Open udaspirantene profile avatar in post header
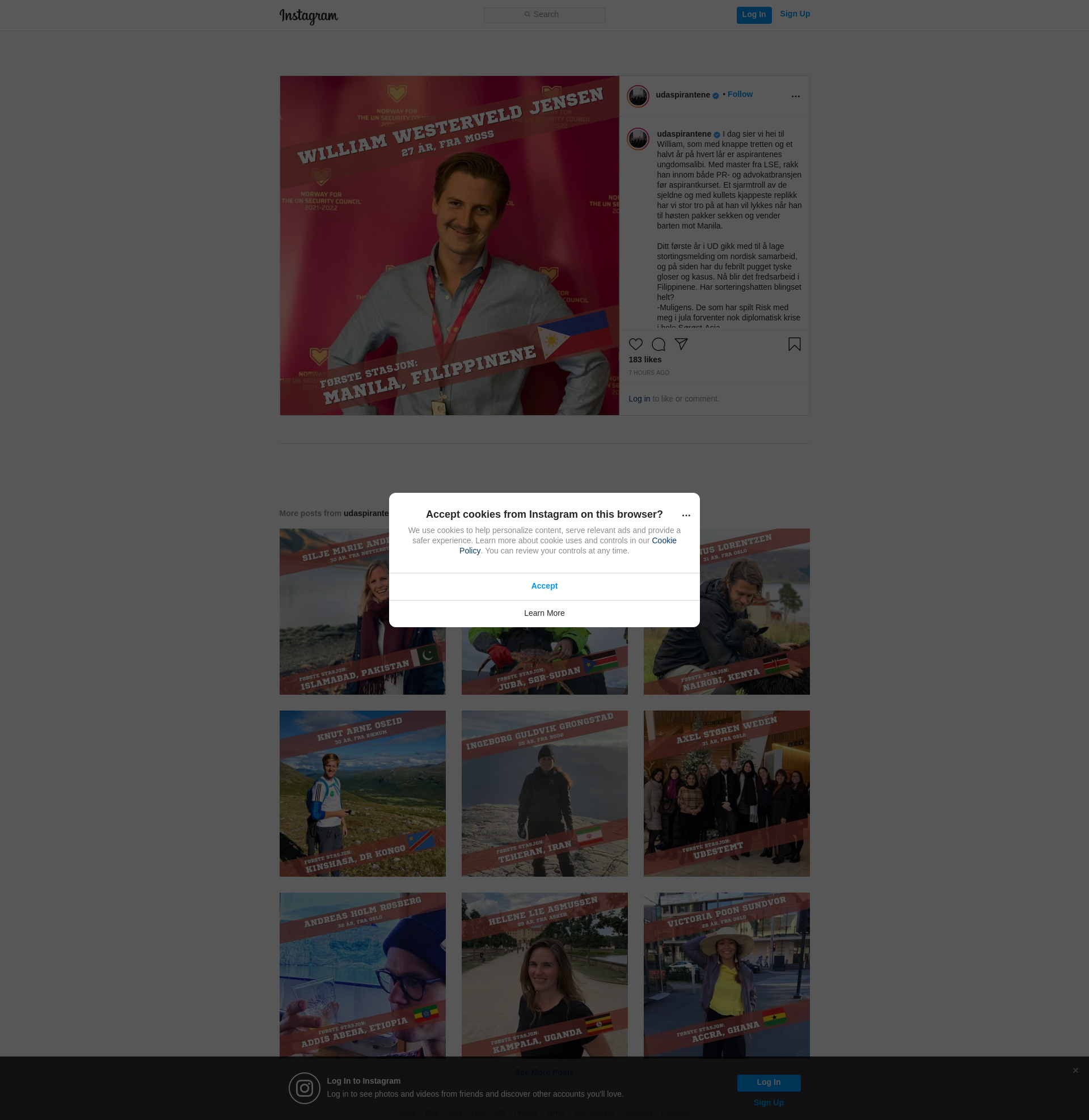This screenshot has height=1120, width=1089. pos(638,96)
